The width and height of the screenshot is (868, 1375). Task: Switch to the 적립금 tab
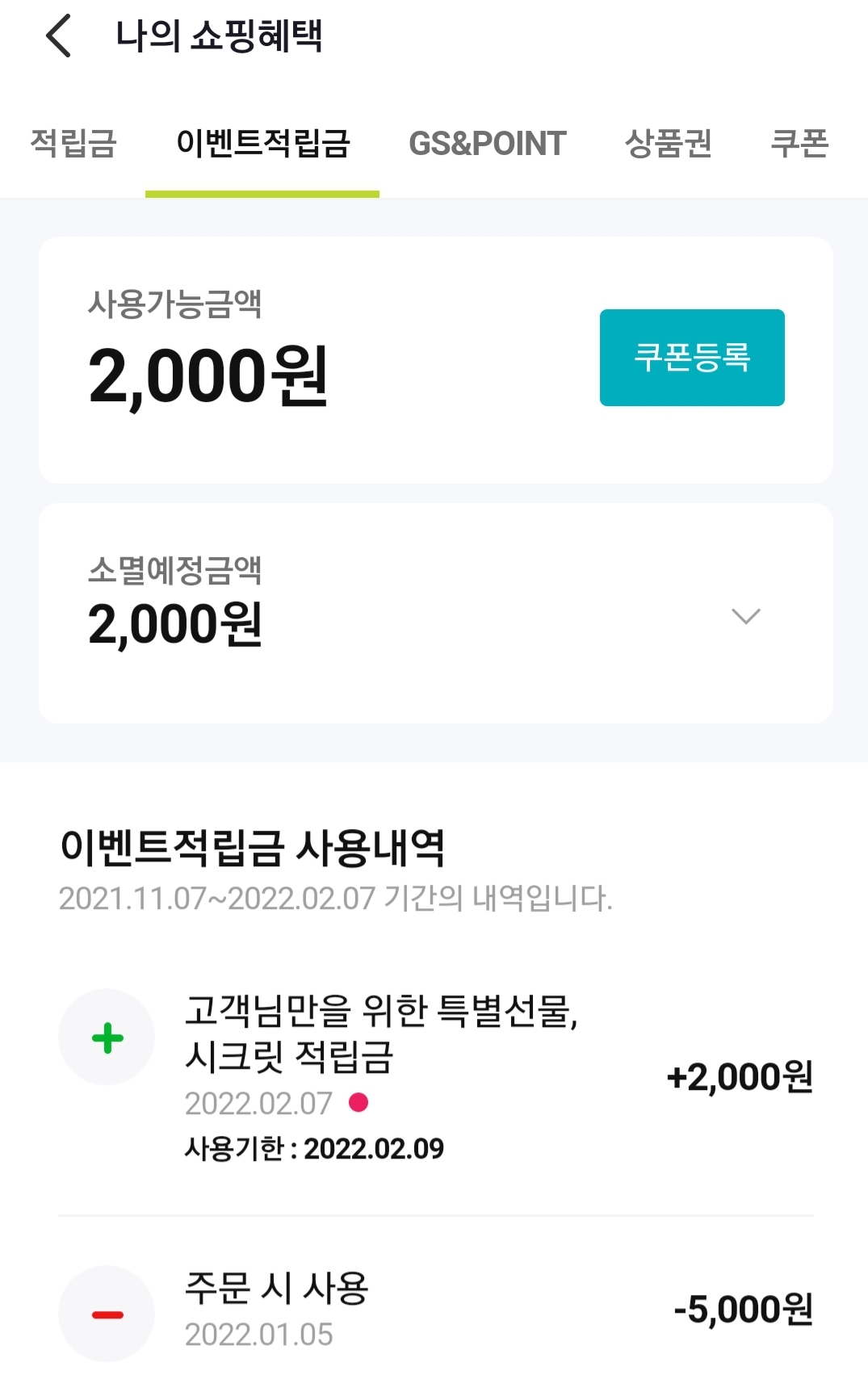tap(73, 144)
